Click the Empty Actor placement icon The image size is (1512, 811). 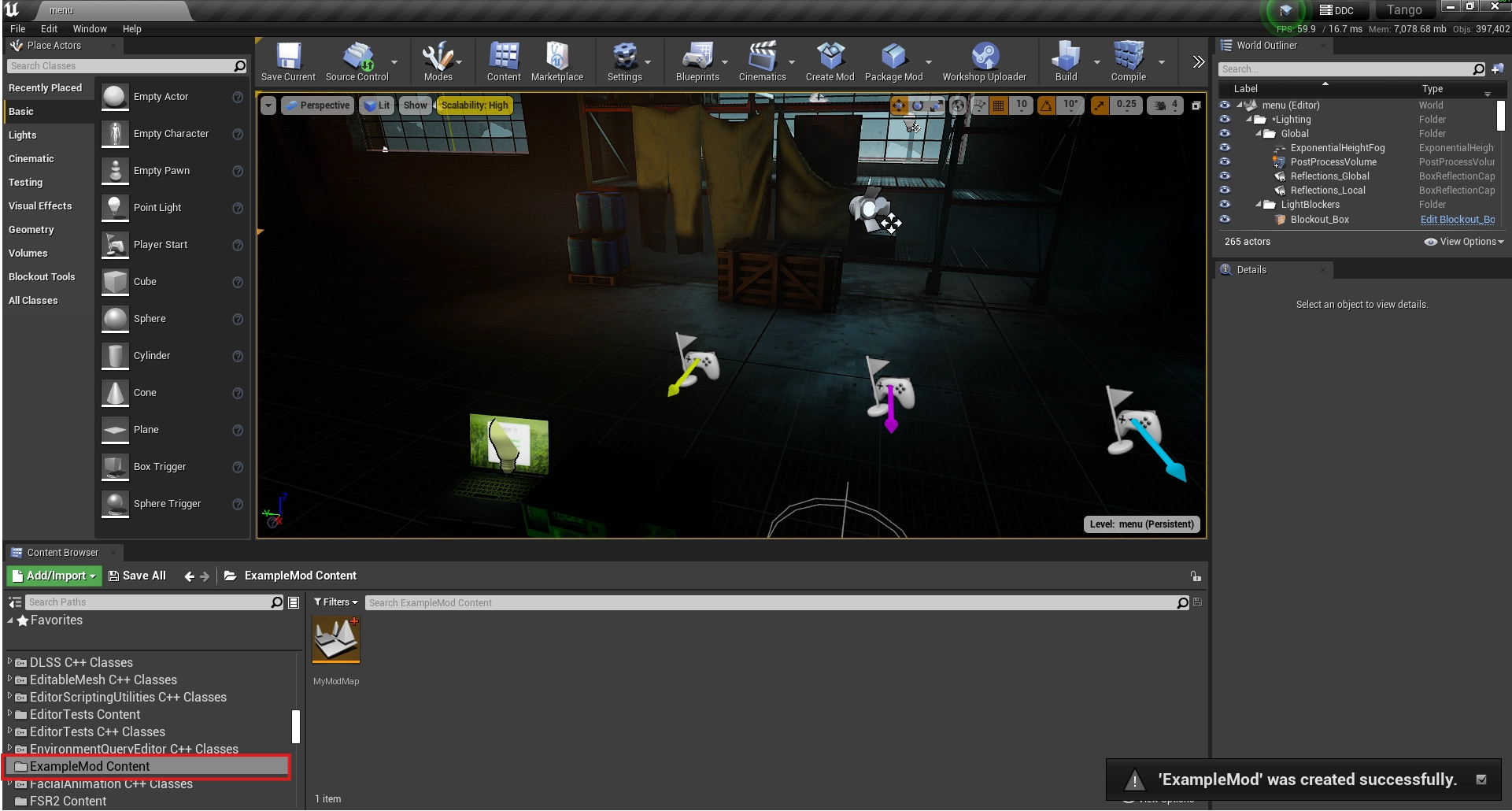pos(115,97)
